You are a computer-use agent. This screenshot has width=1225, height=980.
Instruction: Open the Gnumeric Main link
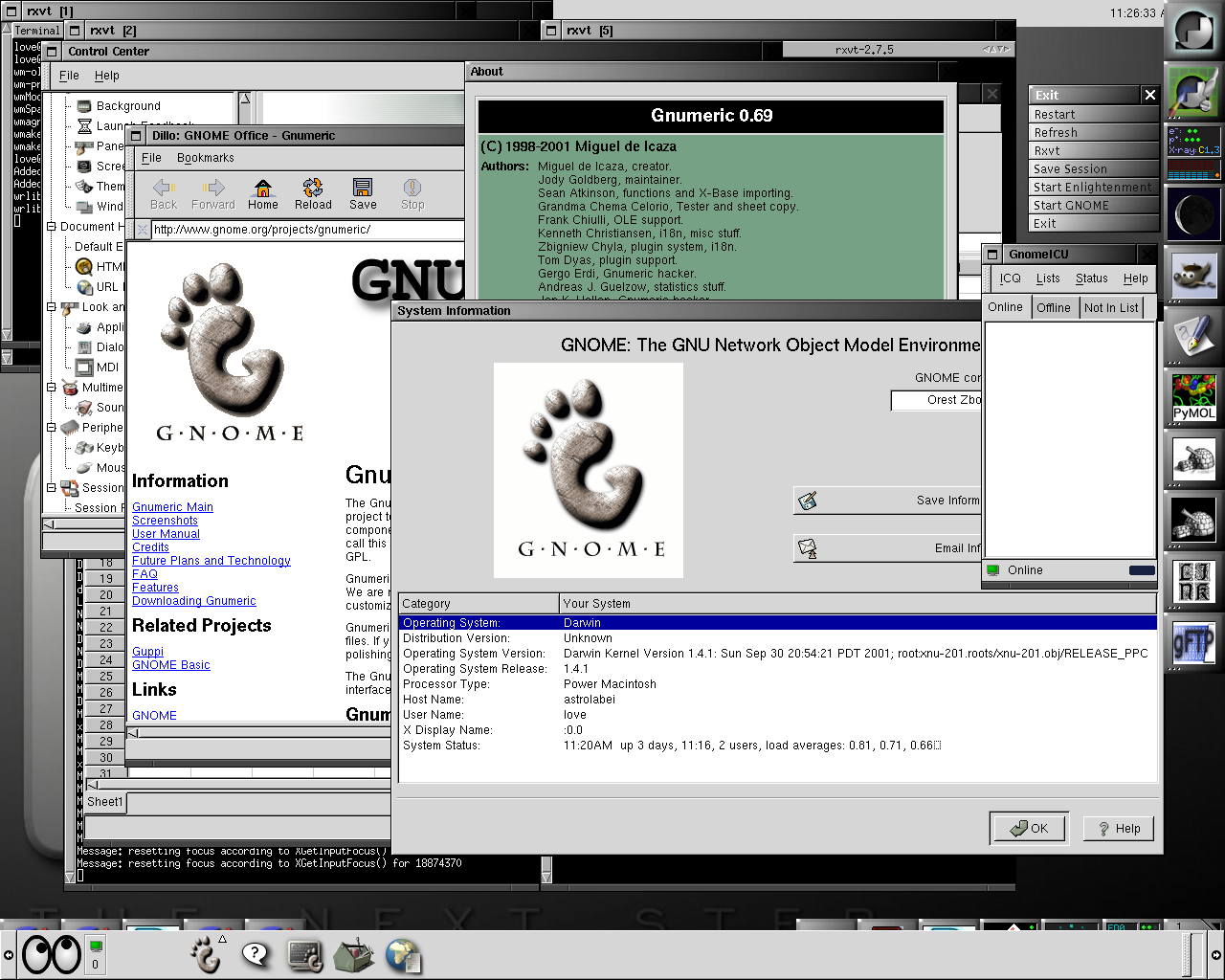tap(172, 507)
